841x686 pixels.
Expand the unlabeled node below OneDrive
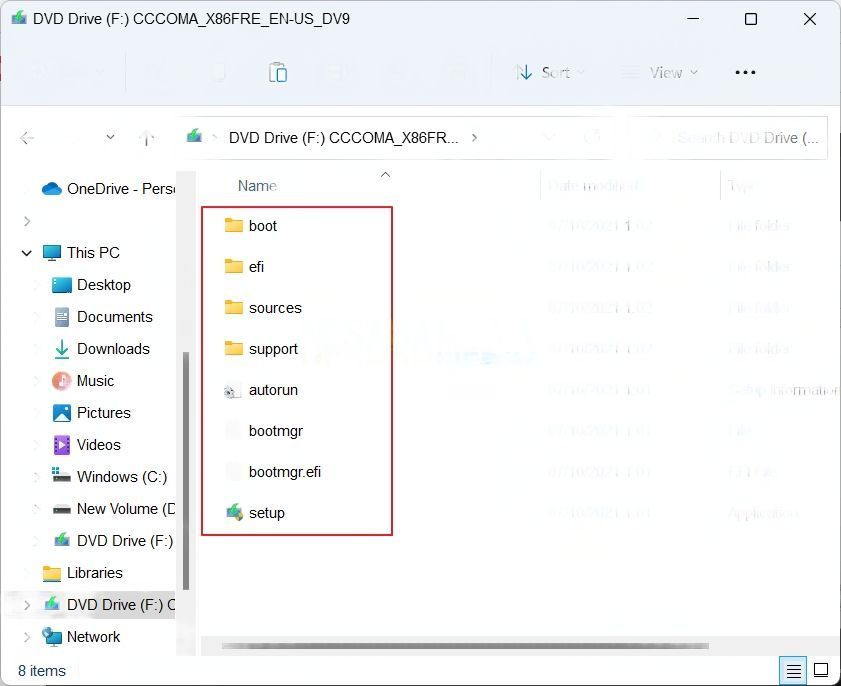pos(27,221)
